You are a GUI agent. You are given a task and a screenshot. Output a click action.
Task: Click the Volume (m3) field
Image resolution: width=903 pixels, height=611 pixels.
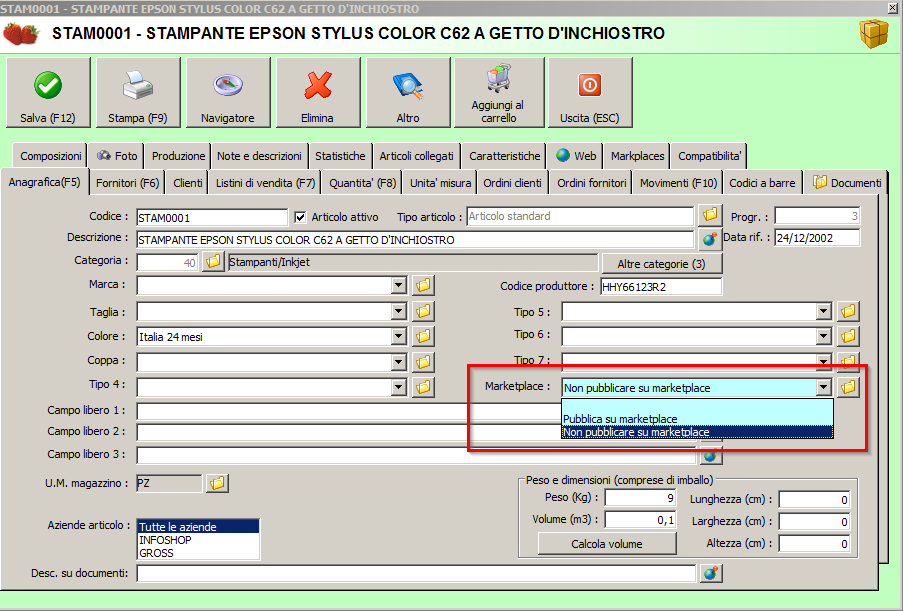click(640, 519)
